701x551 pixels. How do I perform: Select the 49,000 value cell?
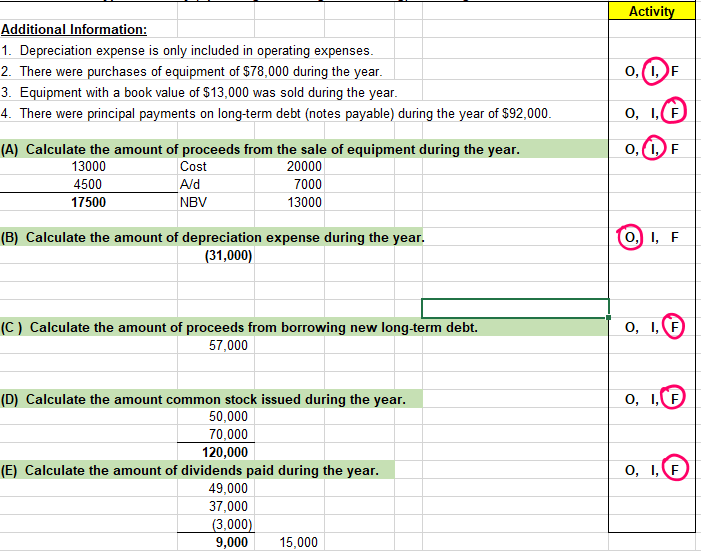216,488
